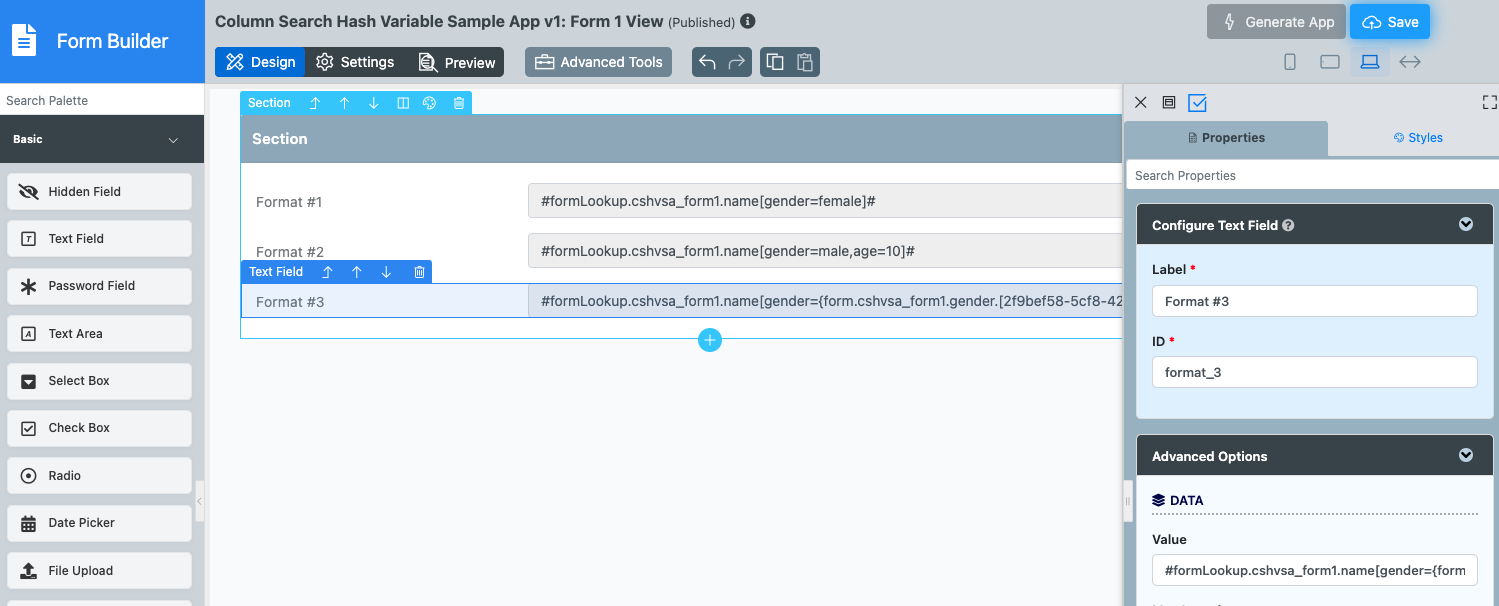1499x606 pixels.
Task: Delete the selected Text Field element
Action: (x=419, y=272)
